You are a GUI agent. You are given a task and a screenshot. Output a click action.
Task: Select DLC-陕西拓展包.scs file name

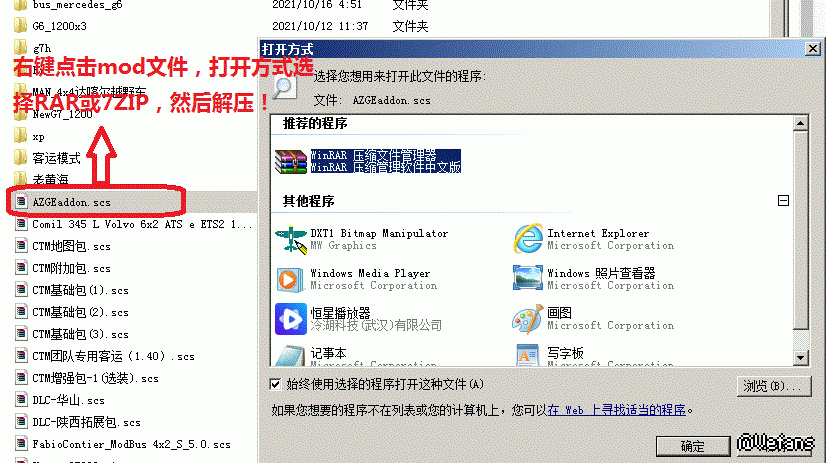click(x=86, y=422)
